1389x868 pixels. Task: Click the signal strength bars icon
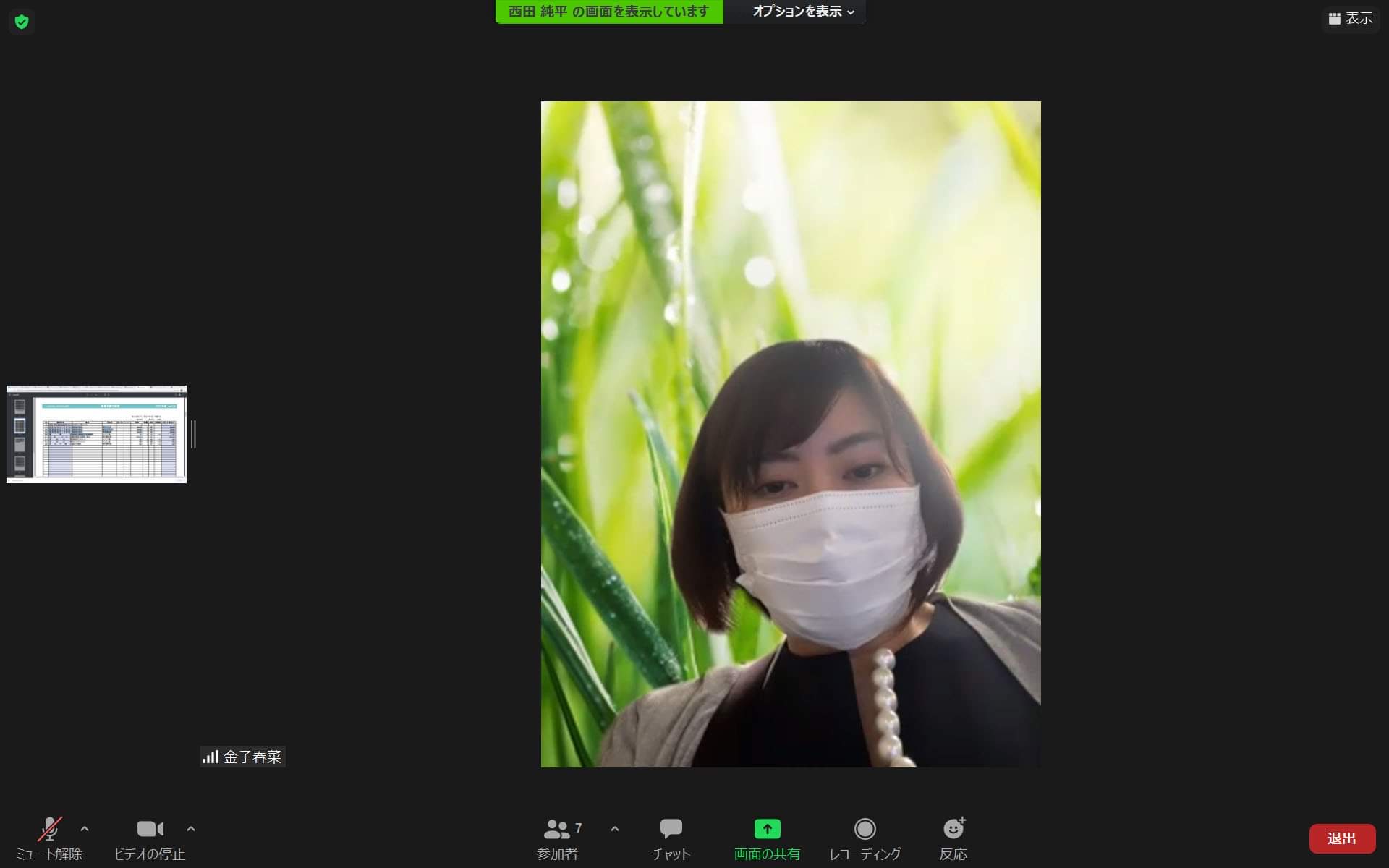coord(211,757)
